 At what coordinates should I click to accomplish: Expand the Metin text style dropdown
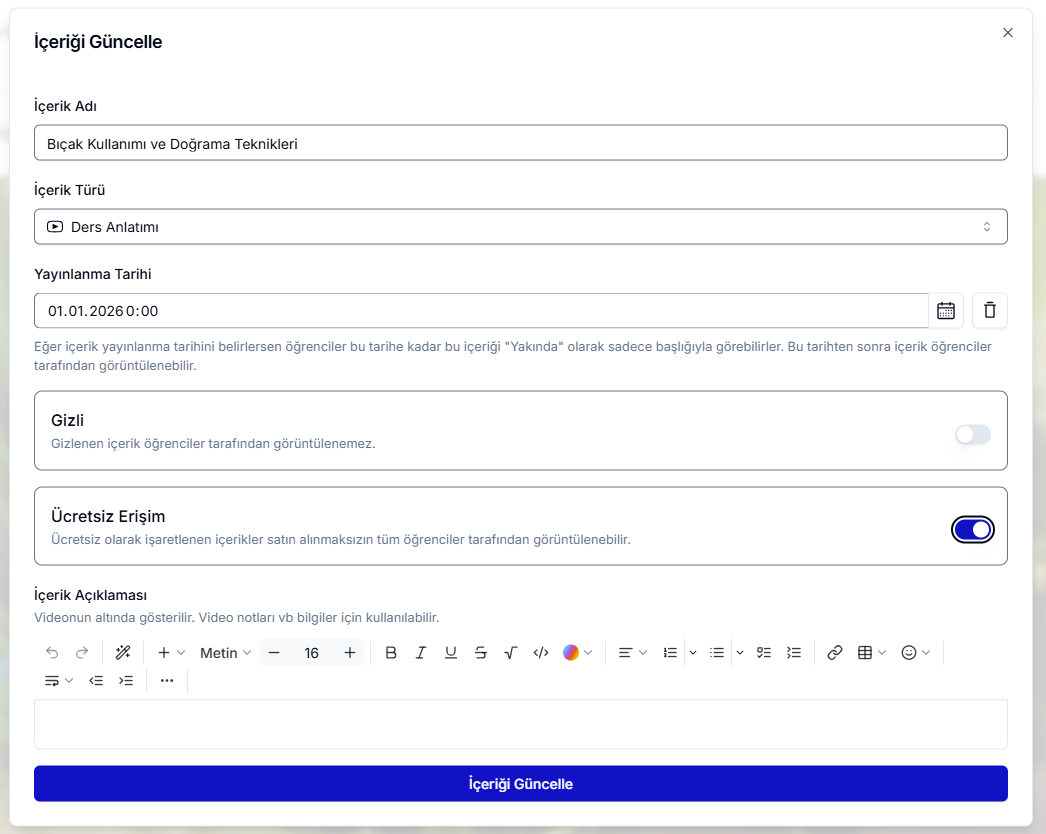[225, 653]
